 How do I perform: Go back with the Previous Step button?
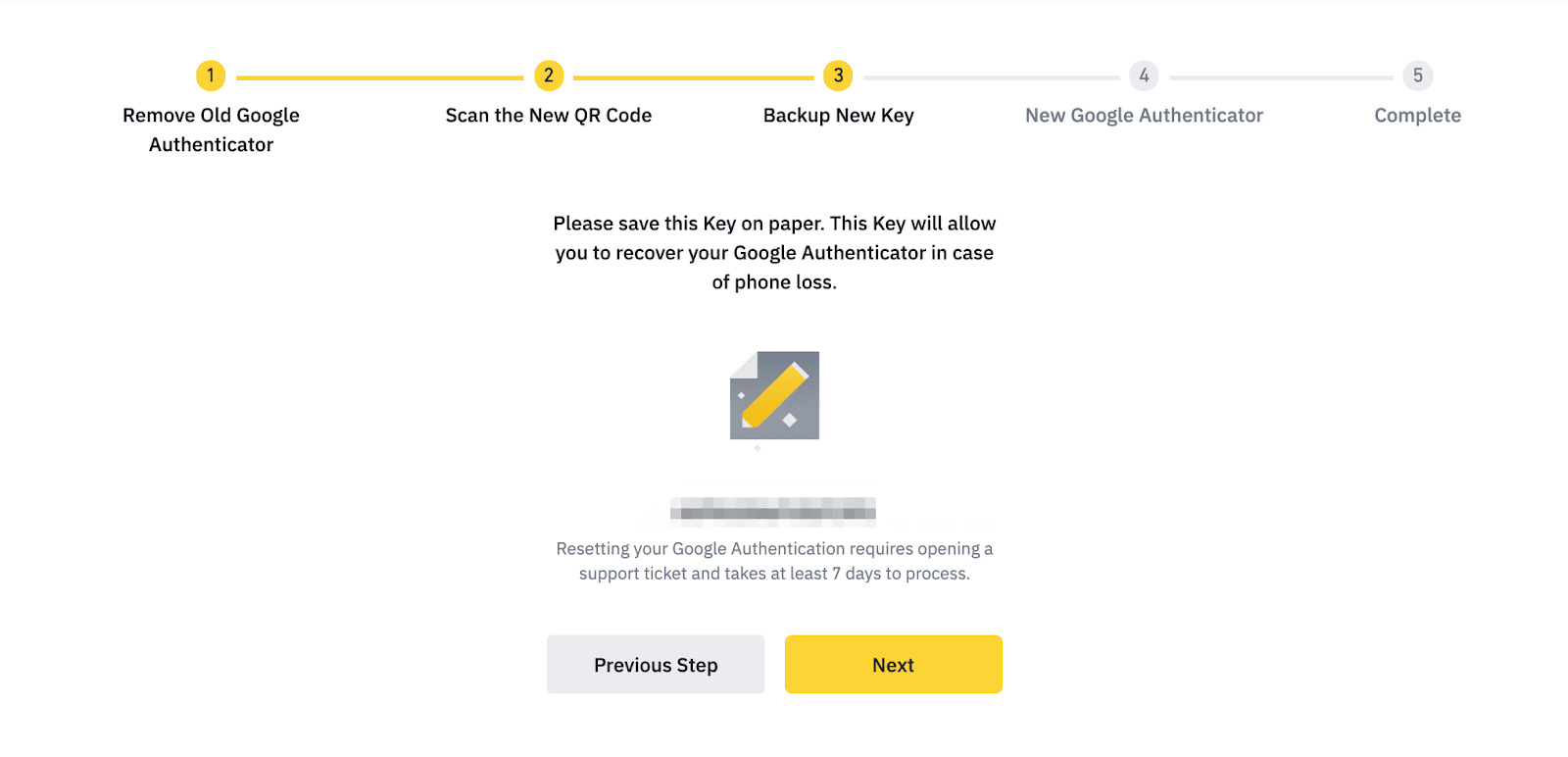tap(656, 665)
